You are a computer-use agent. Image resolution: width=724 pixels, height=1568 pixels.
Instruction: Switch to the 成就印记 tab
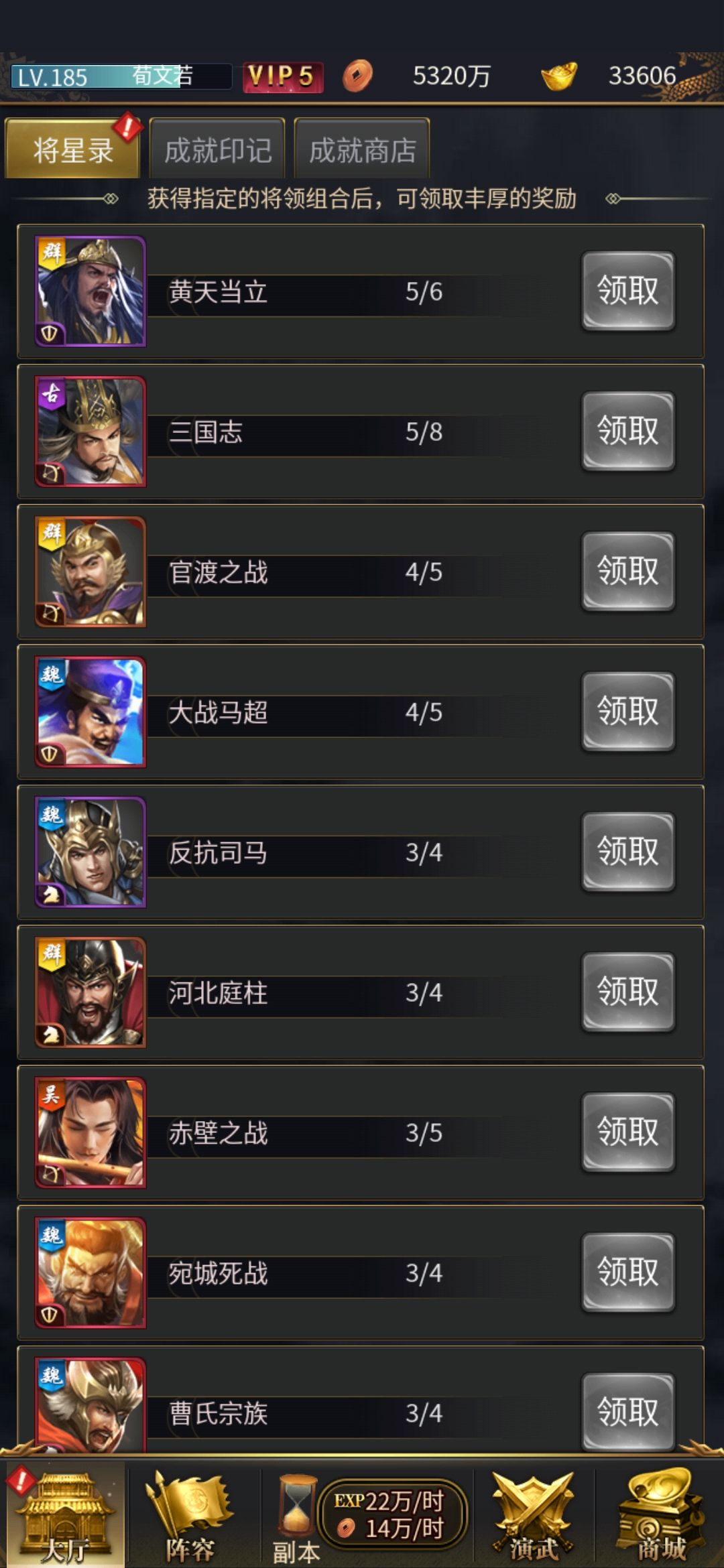click(x=217, y=149)
